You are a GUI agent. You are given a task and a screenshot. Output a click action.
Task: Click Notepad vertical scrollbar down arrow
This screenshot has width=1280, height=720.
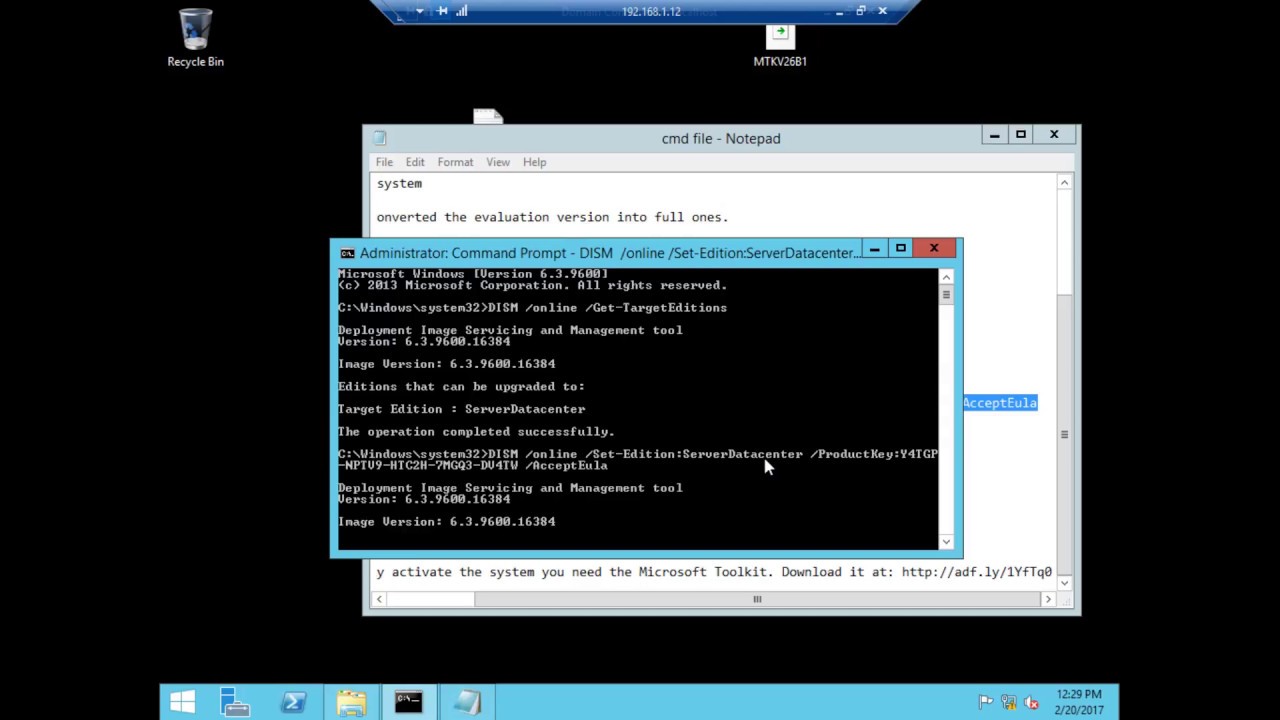[x=1064, y=582]
